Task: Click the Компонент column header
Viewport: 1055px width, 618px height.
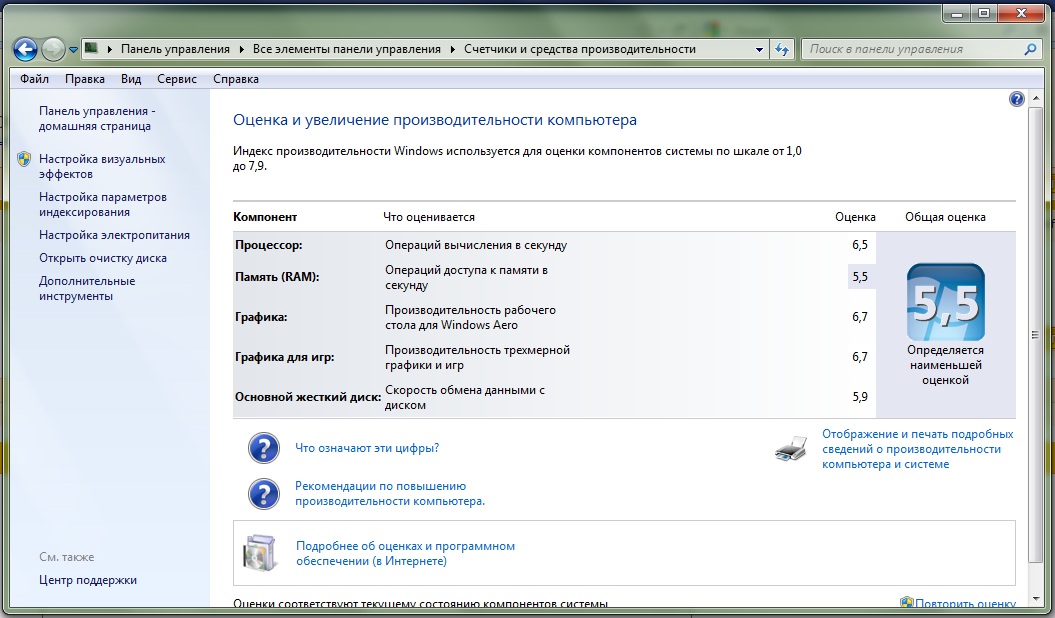Action: point(264,217)
